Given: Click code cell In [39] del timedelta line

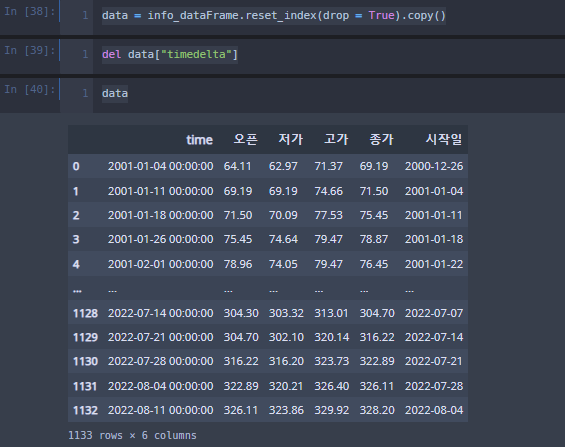Looking at the screenshot, I should click(x=170, y=55).
